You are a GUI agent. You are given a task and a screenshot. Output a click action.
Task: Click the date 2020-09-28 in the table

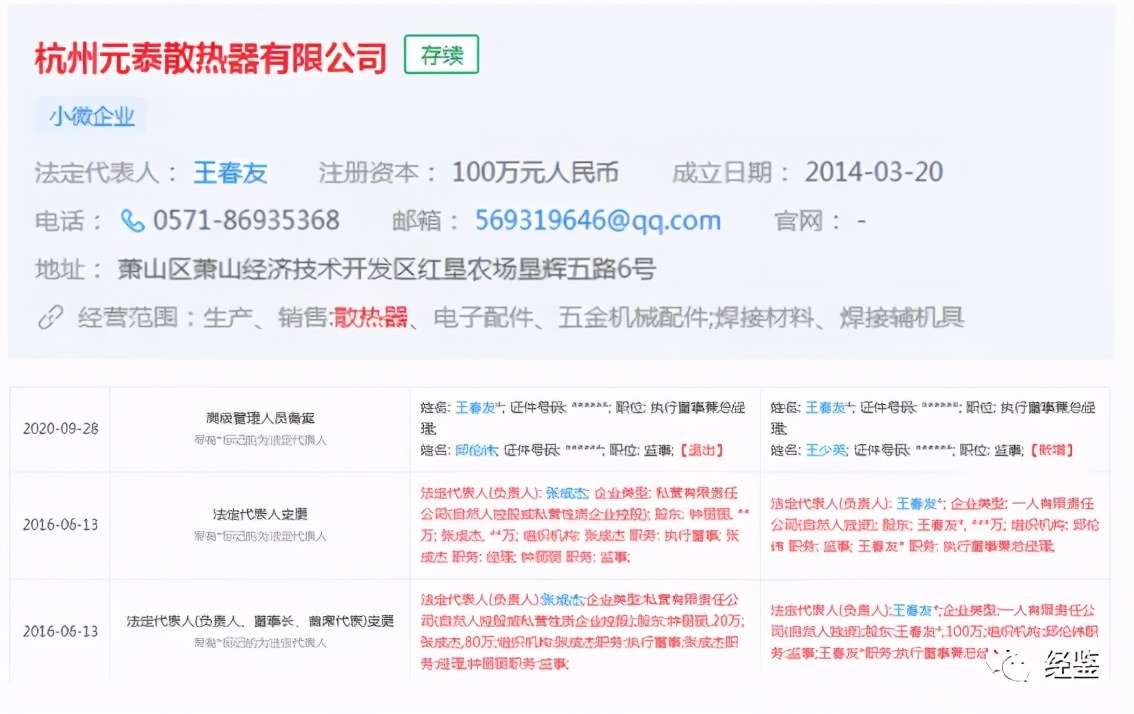pos(58,428)
